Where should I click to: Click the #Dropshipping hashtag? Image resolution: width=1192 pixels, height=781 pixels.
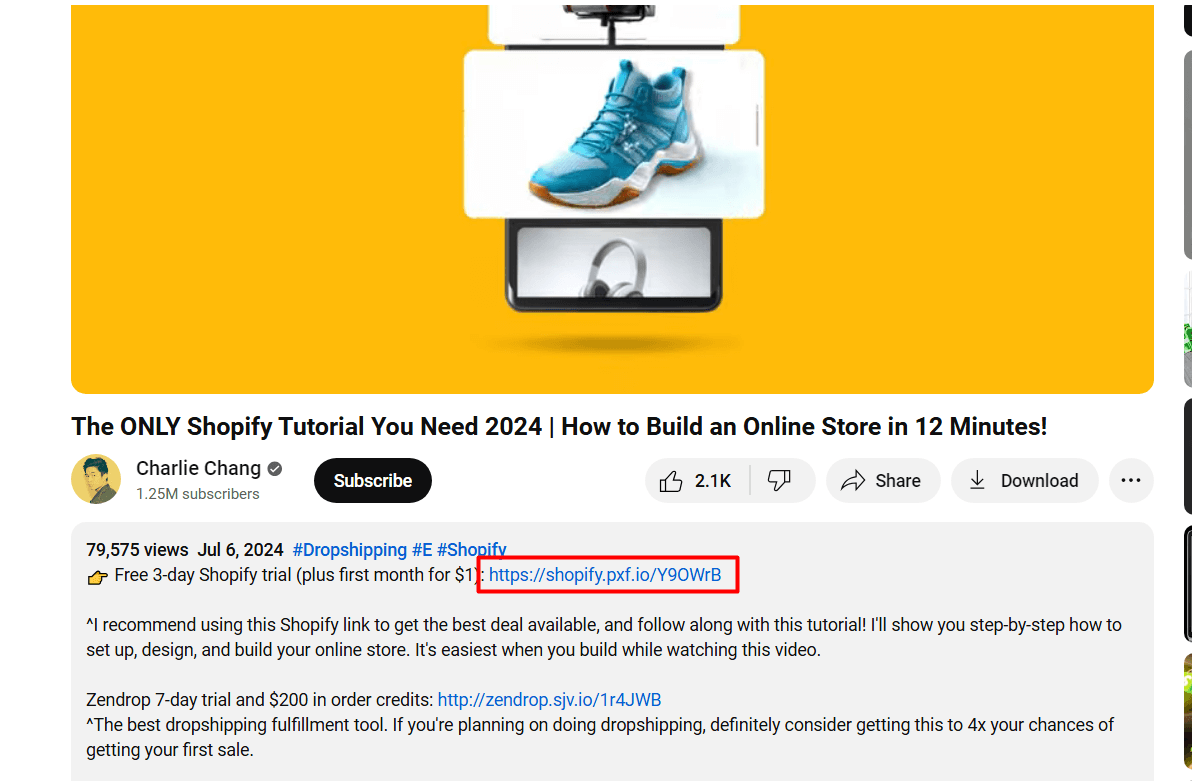[350, 550]
